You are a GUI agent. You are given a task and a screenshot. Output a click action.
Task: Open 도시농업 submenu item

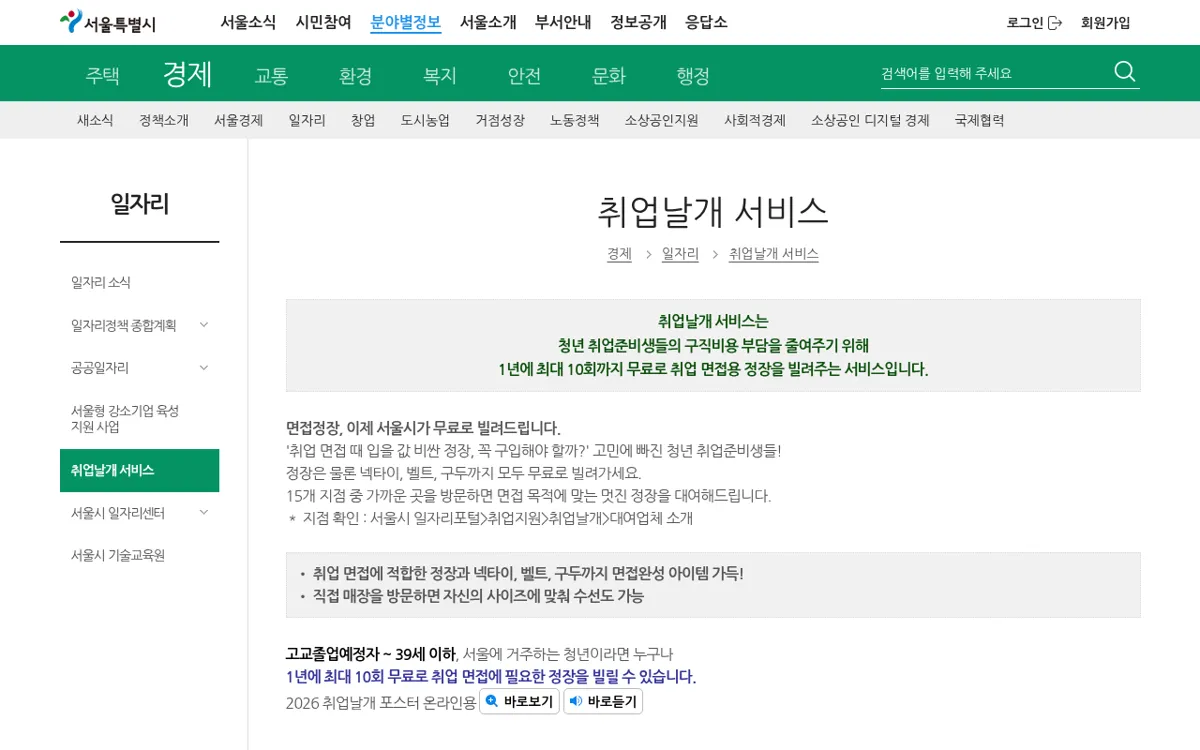point(425,120)
